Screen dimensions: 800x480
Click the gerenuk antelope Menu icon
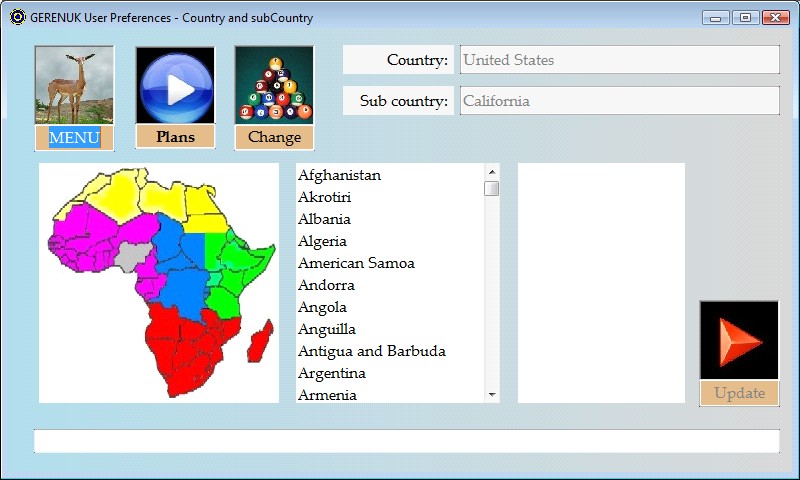[x=74, y=86]
